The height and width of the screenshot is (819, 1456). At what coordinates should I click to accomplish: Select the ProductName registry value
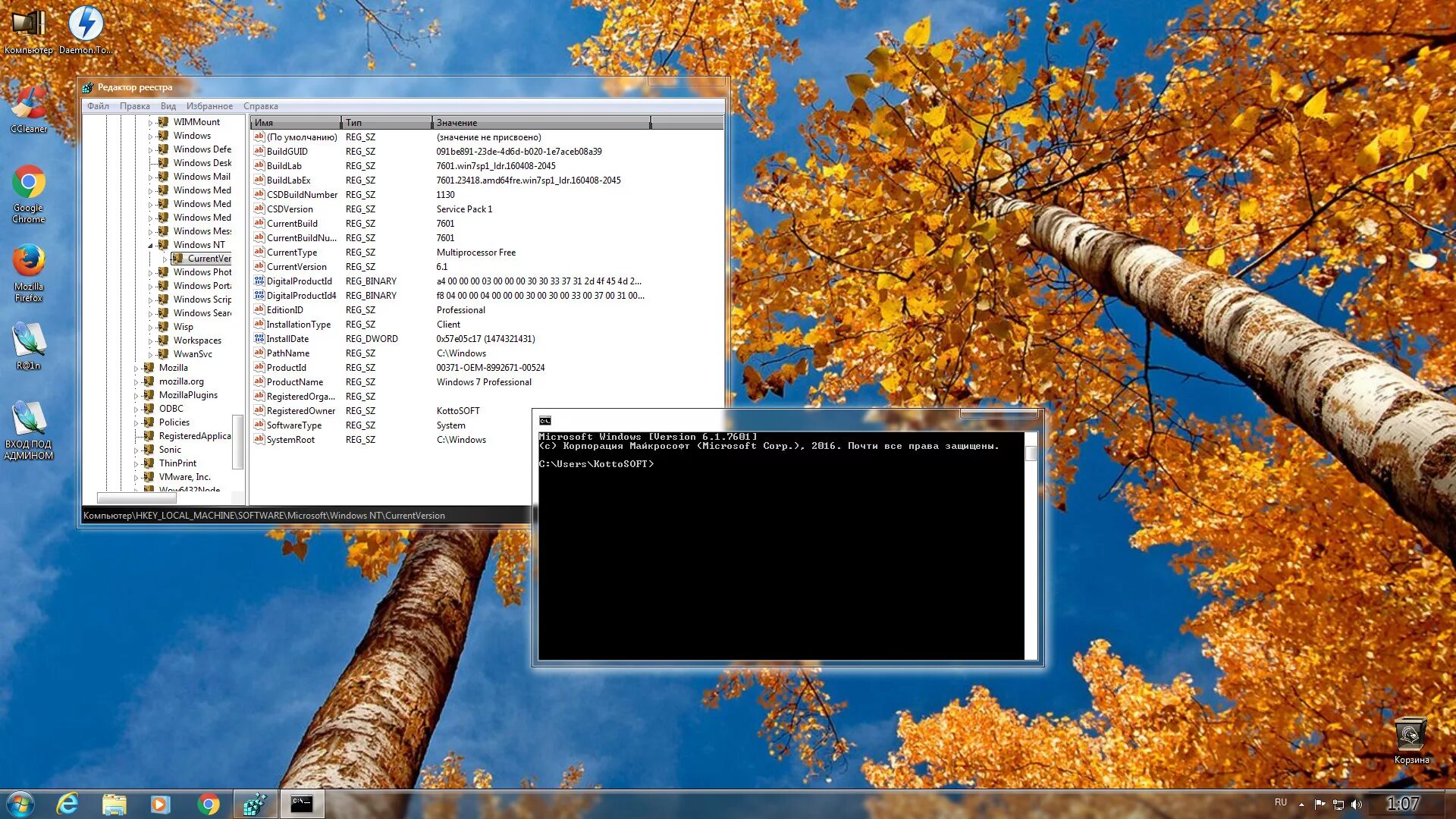(295, 382)
